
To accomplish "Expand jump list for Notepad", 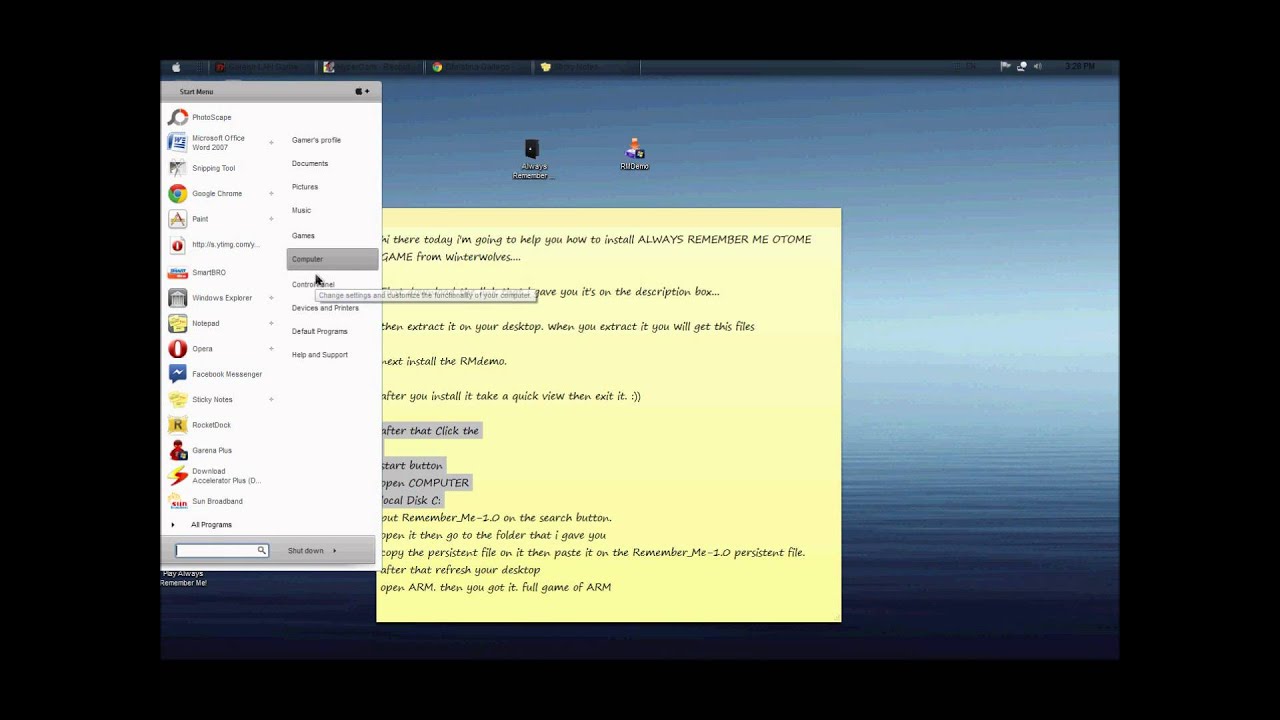I will 271,324.
